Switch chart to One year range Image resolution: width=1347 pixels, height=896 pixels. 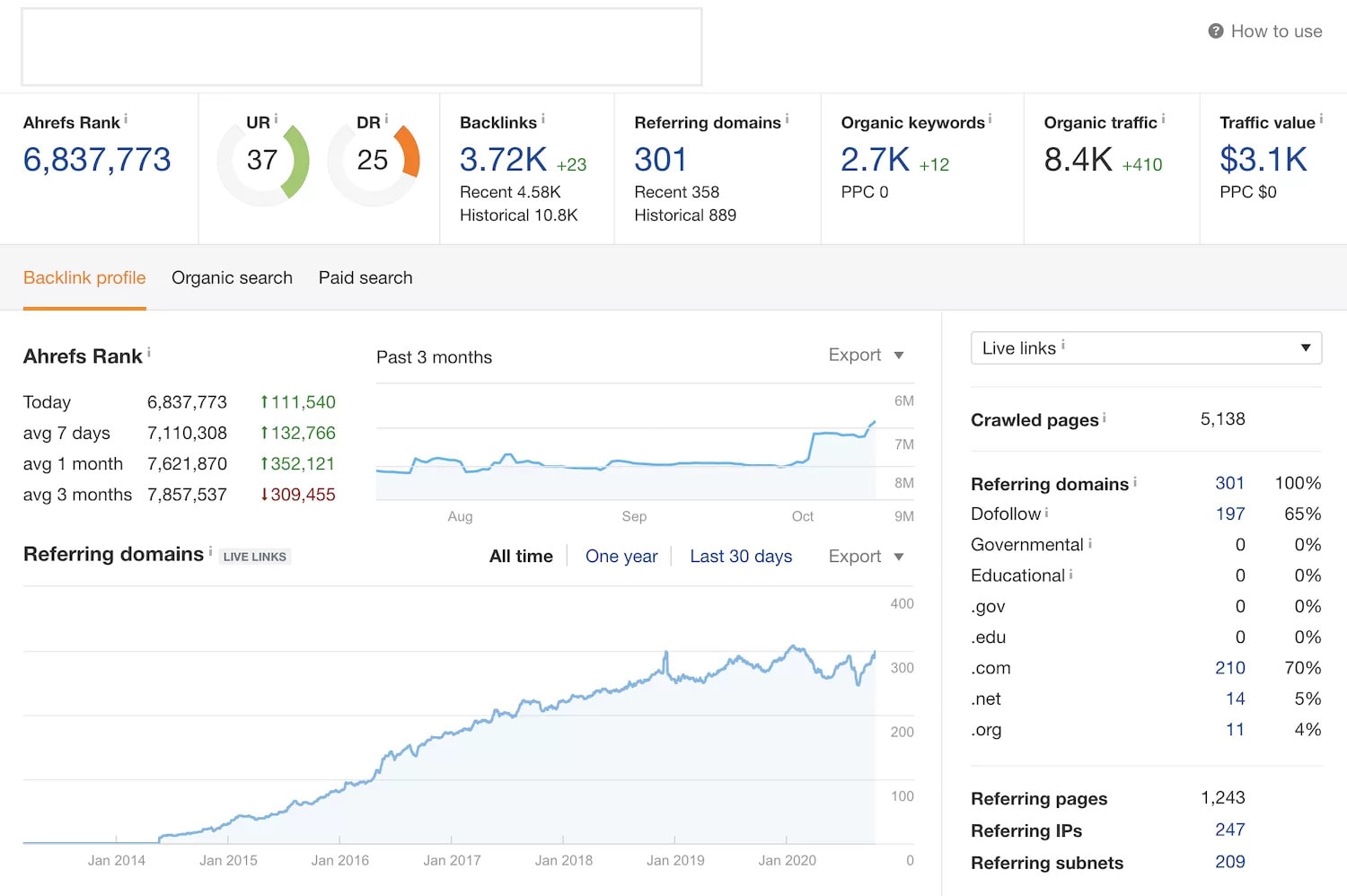tap(621, 557)
